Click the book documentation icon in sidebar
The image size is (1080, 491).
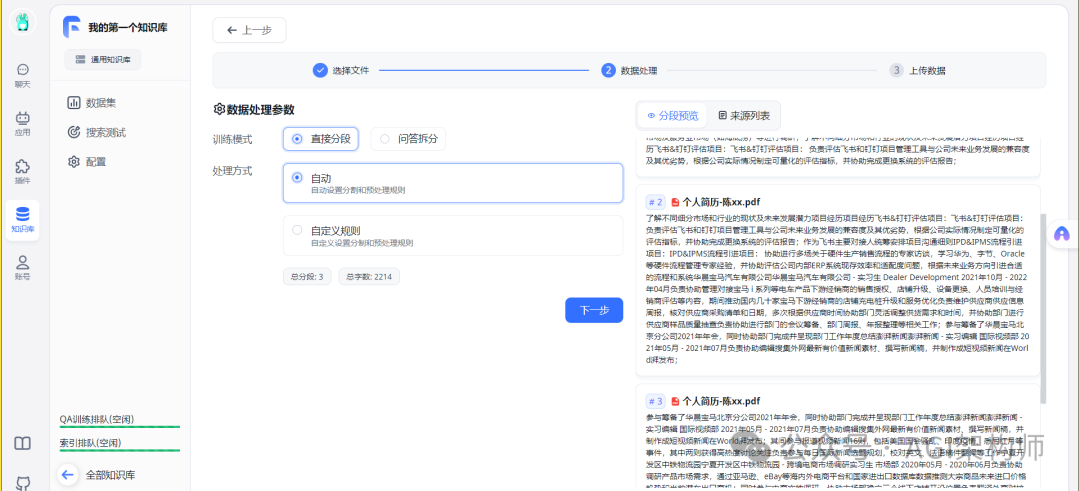[23, 443]
